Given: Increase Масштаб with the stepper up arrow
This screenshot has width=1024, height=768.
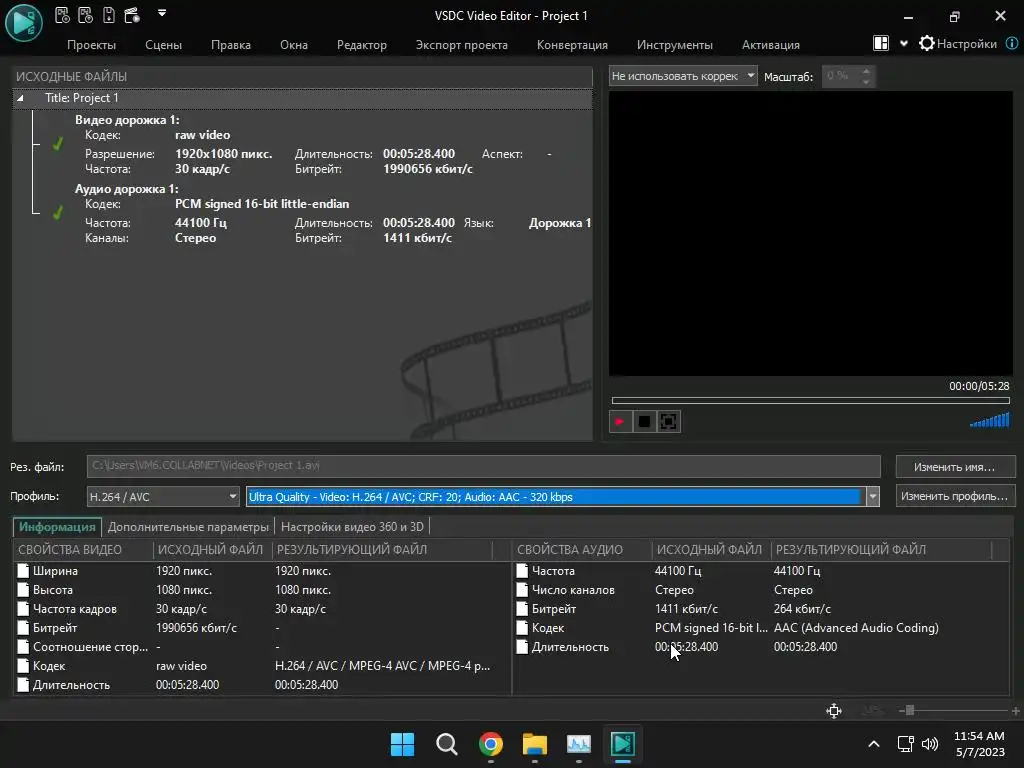Looking at the screenshot, I should pos(866,71).
